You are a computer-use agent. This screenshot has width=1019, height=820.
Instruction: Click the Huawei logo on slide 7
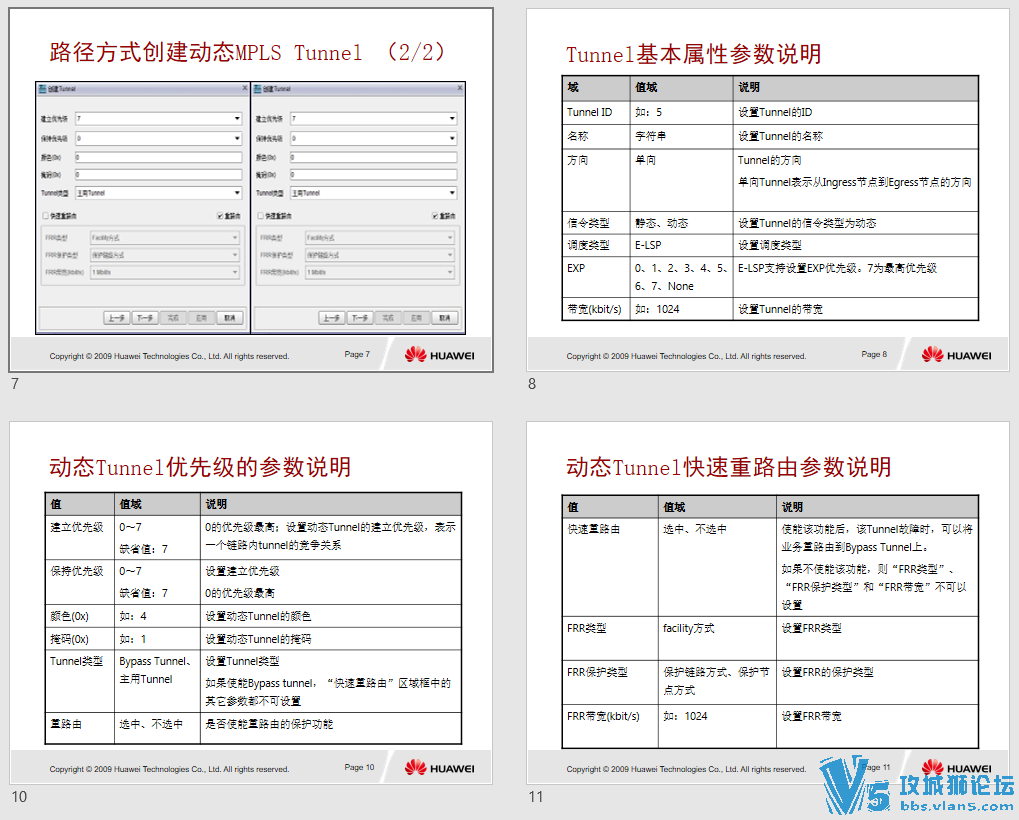[x=439, y=355]
